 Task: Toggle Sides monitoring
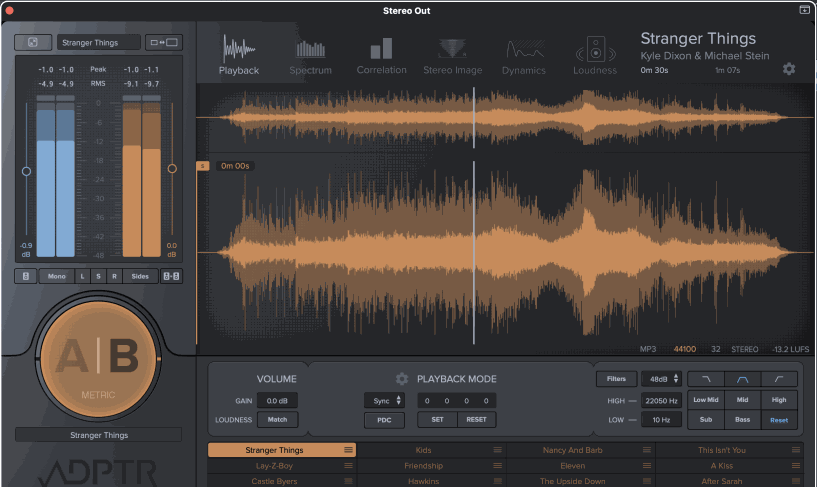(140, 276)
